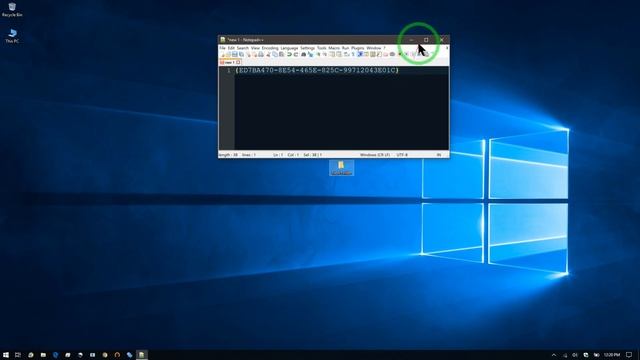Open the File menu
Viewport: 640px width, 360px height.
[x=222, y=48]
